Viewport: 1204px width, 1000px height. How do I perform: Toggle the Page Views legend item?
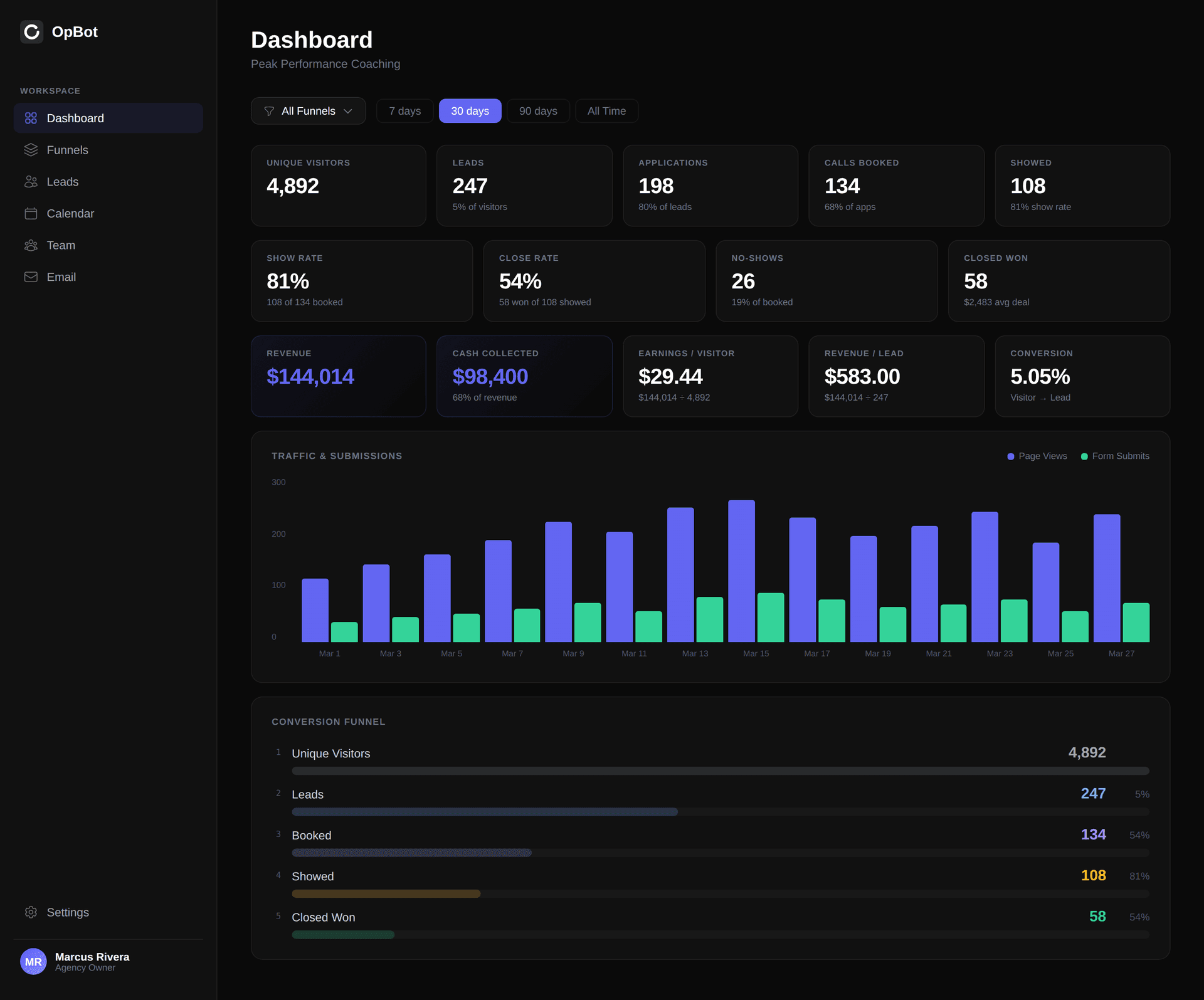1036,456
